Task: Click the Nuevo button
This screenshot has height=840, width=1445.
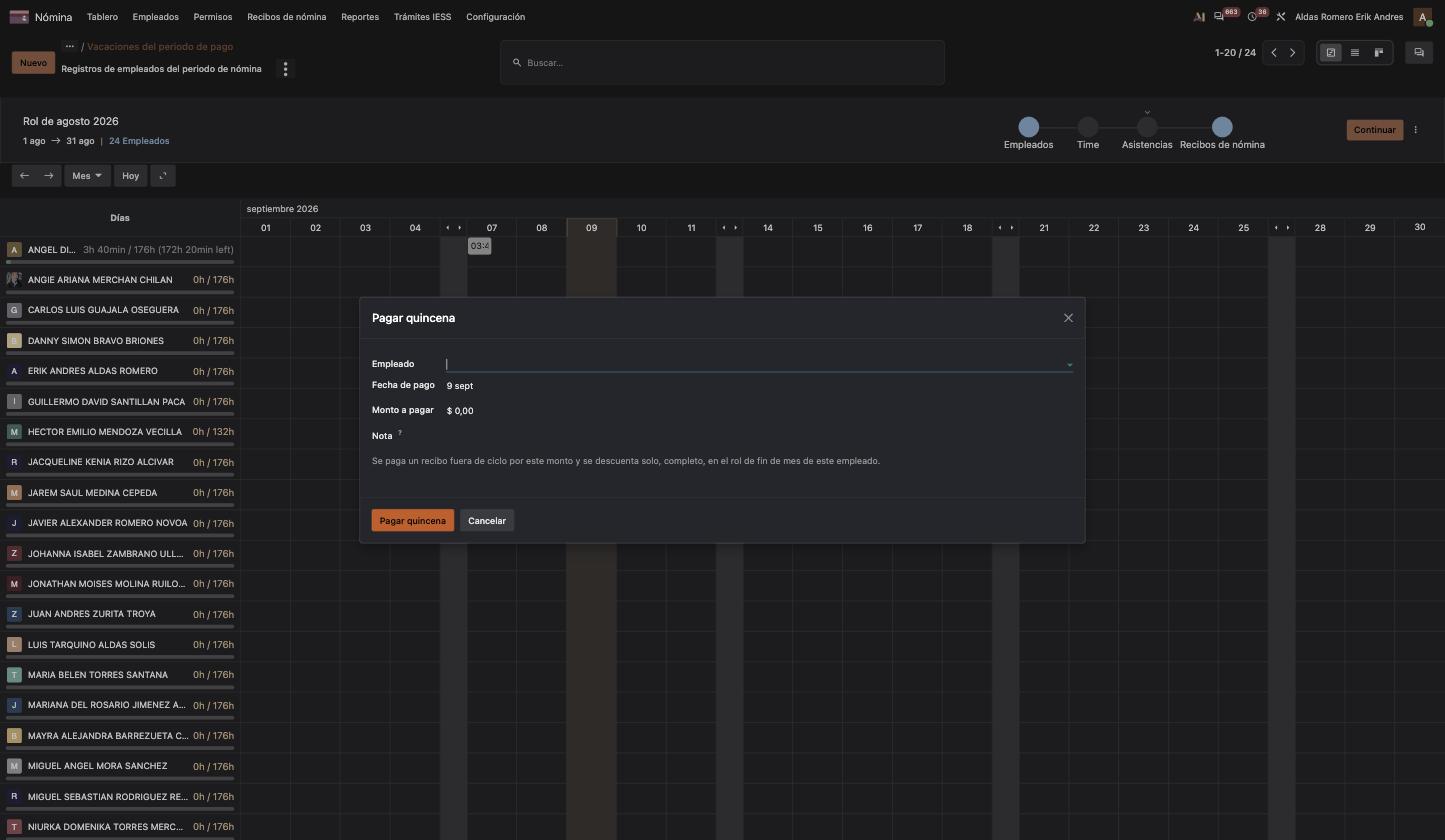Action: [x=33, y=63]
